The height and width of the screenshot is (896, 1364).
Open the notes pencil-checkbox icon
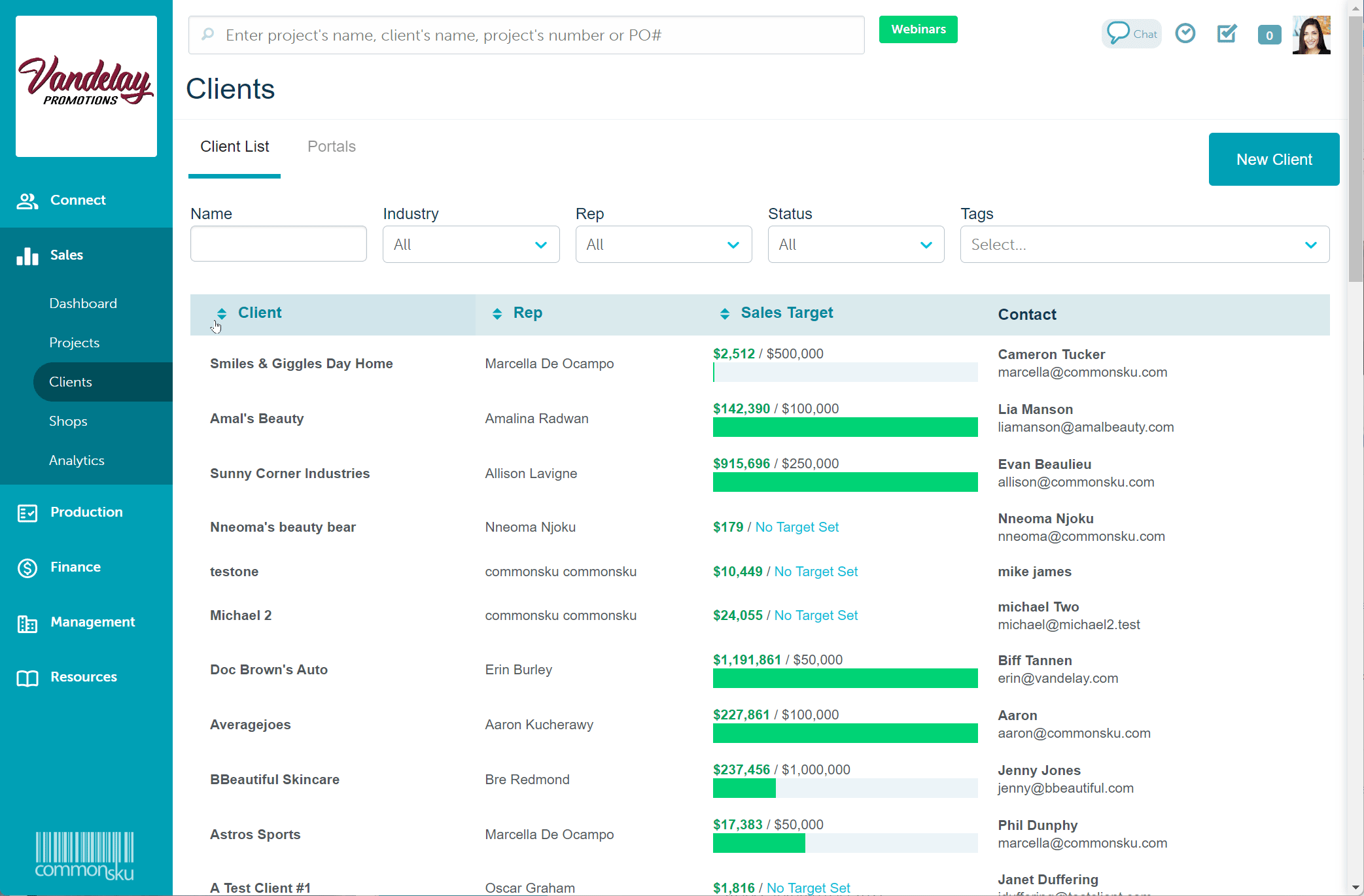tap(1227, 33)
